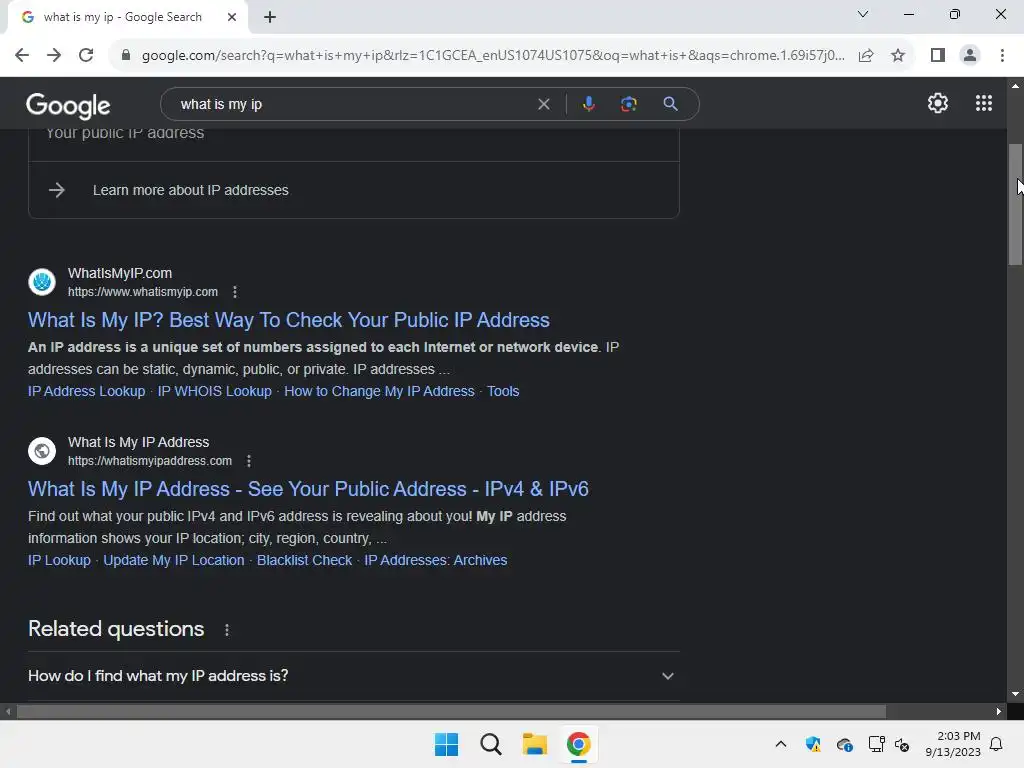Click the horizontal scrollbar thumb
The width and height of the screenshot is (1024, 768).
[451, 711]
